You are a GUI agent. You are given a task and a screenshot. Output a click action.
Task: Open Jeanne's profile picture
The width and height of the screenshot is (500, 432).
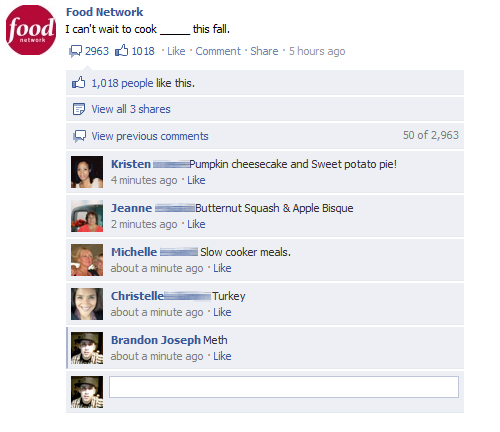click(87, 216)
